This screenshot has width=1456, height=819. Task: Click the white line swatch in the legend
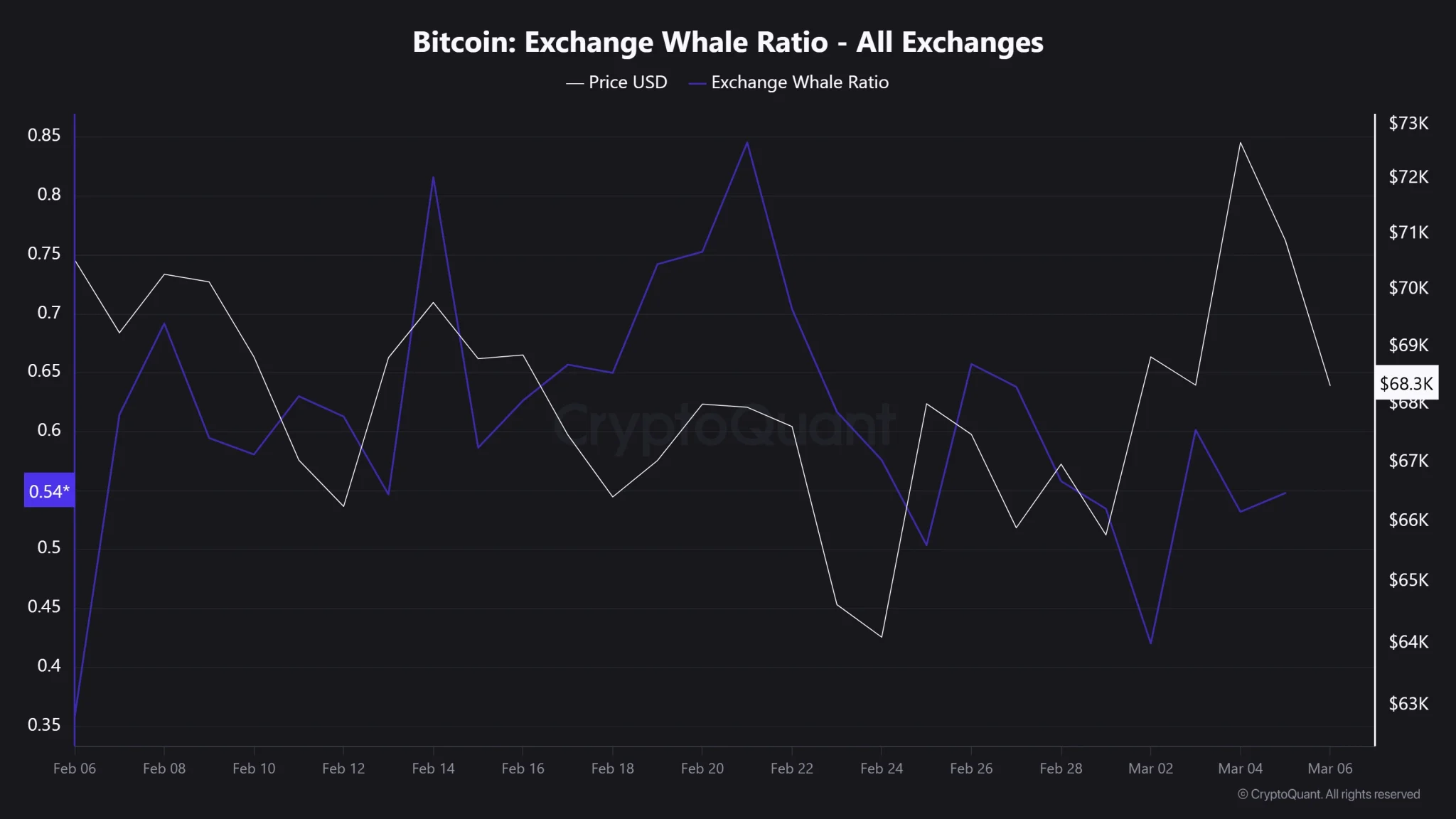(x=574, y=84)
